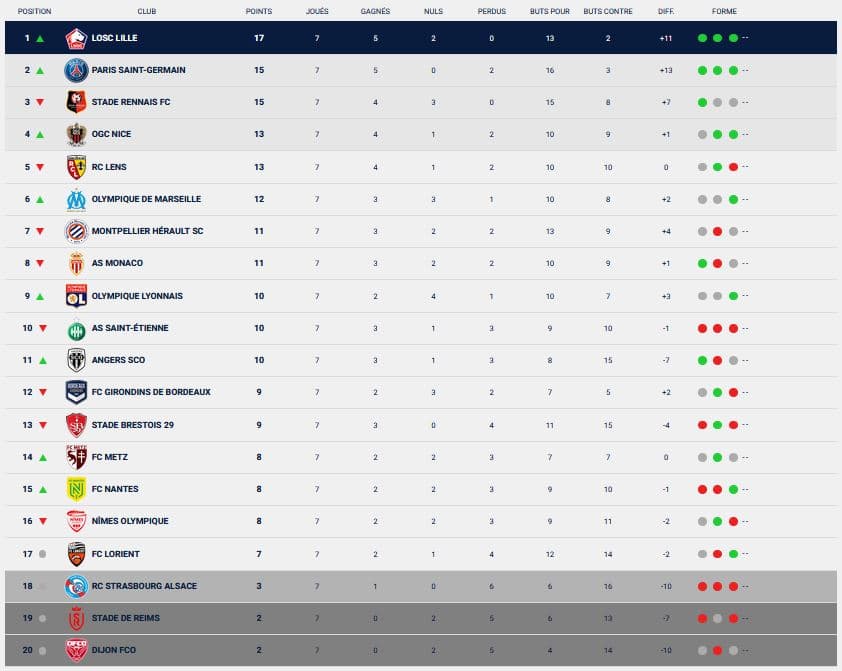Click the FC Lorient club crest
This screenshot has width=842, height=671.
76,554
